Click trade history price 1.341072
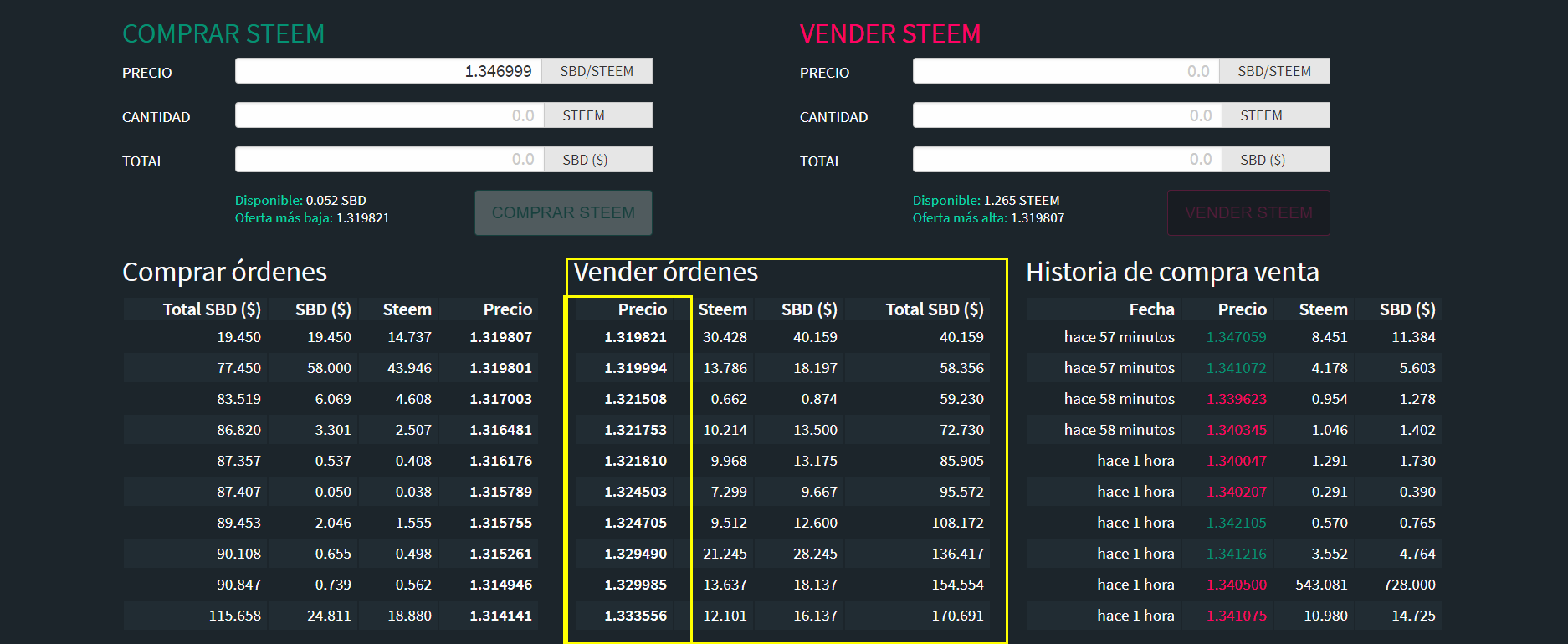Image resolution: width=1568 pixels, height=644 pixels. tap(1236, 368)
